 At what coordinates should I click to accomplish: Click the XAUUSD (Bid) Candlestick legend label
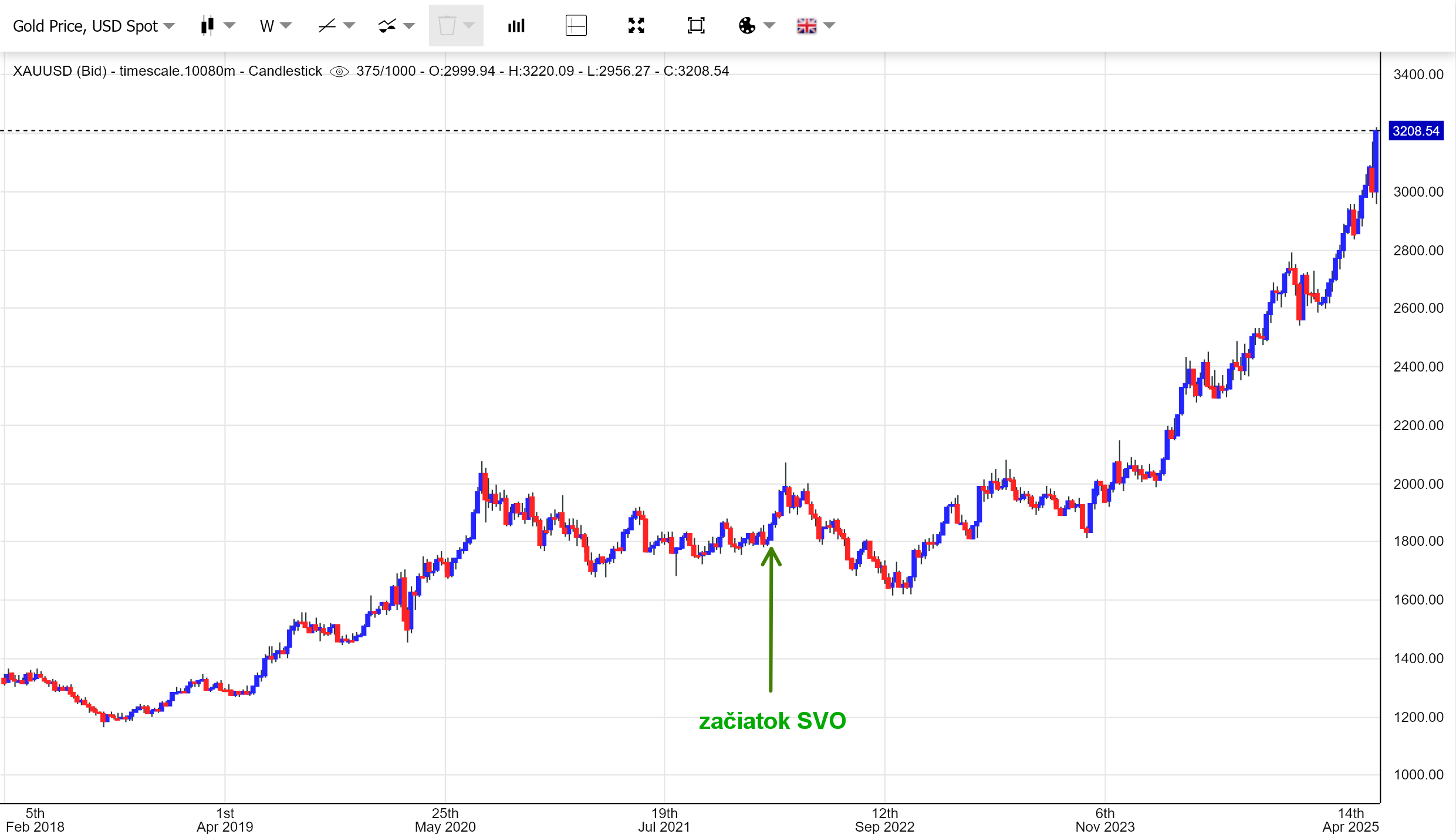(167, 71)
